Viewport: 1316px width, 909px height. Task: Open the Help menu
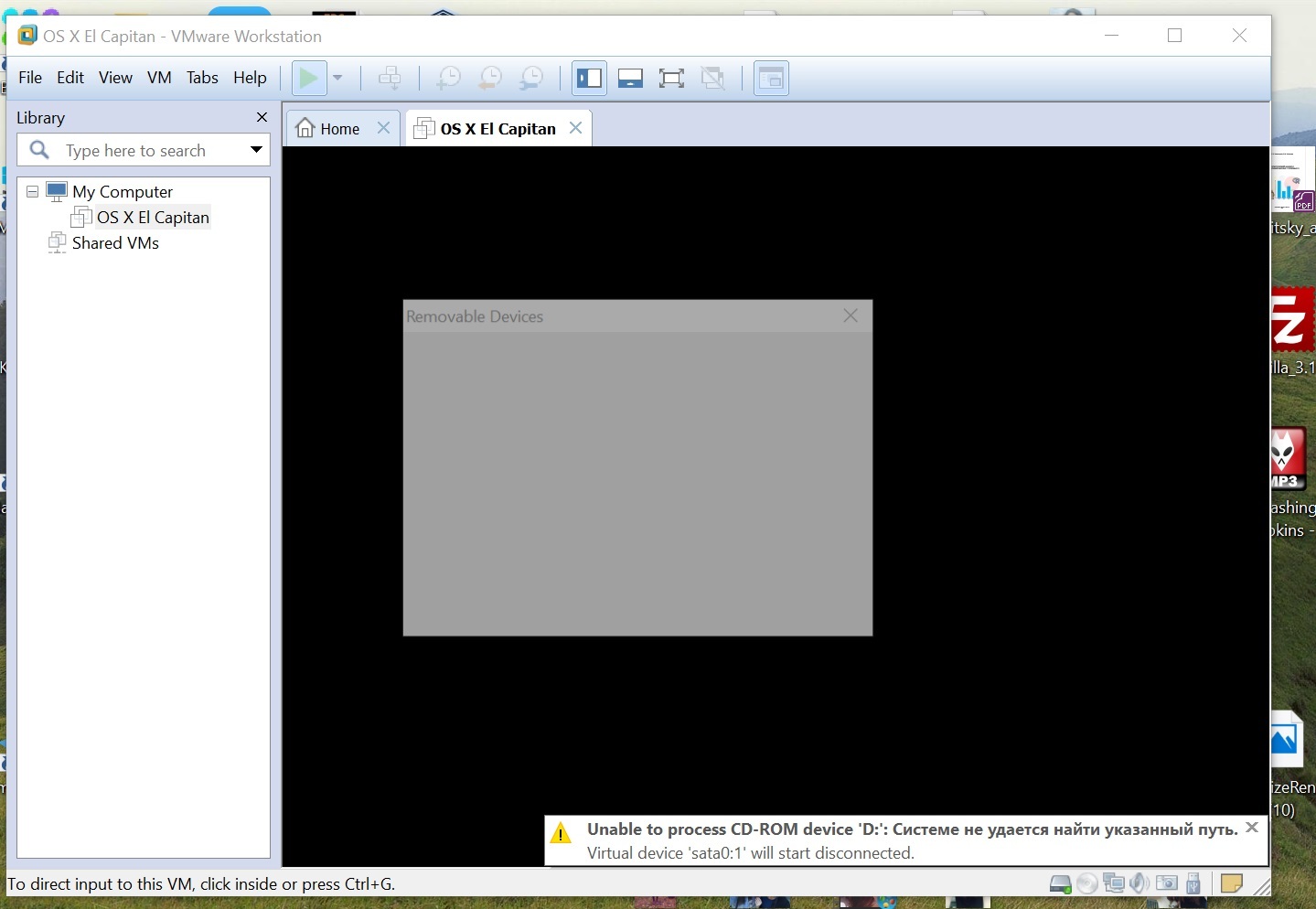click(x=250, y=78)
